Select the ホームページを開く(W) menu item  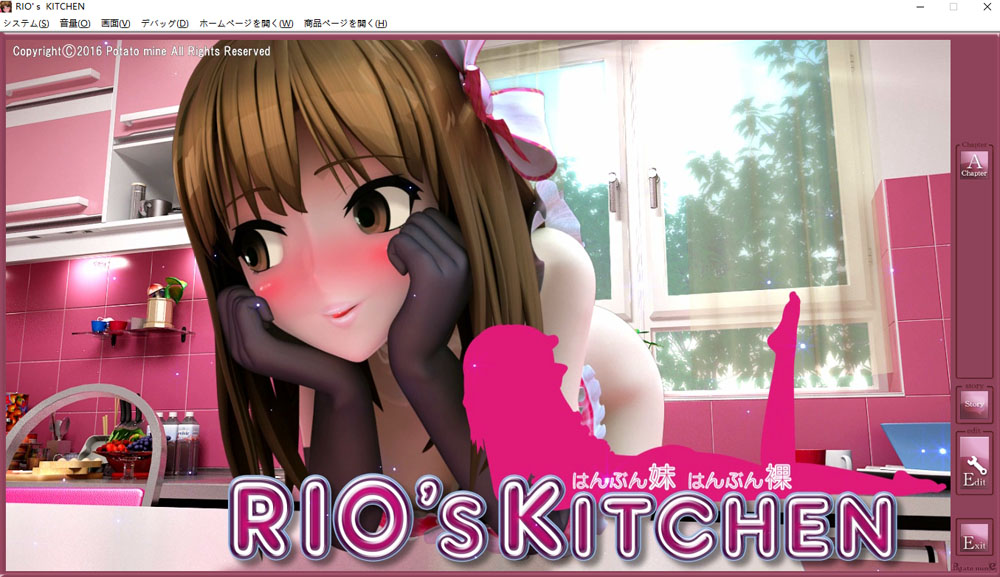246,24
